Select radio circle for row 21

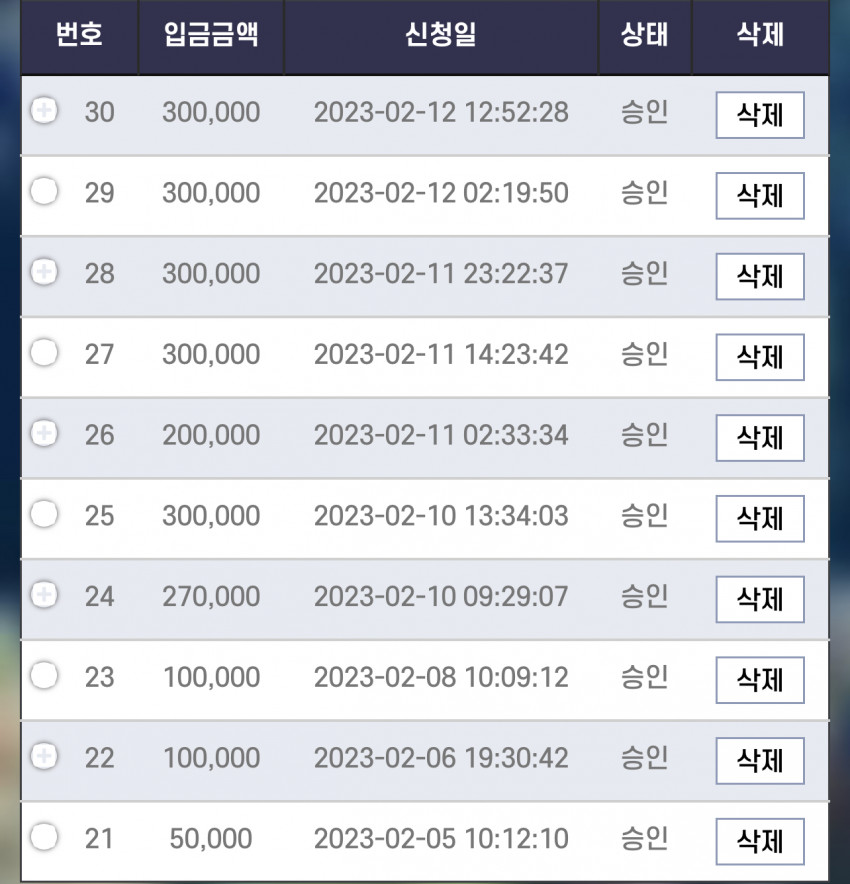click(44, 836)
